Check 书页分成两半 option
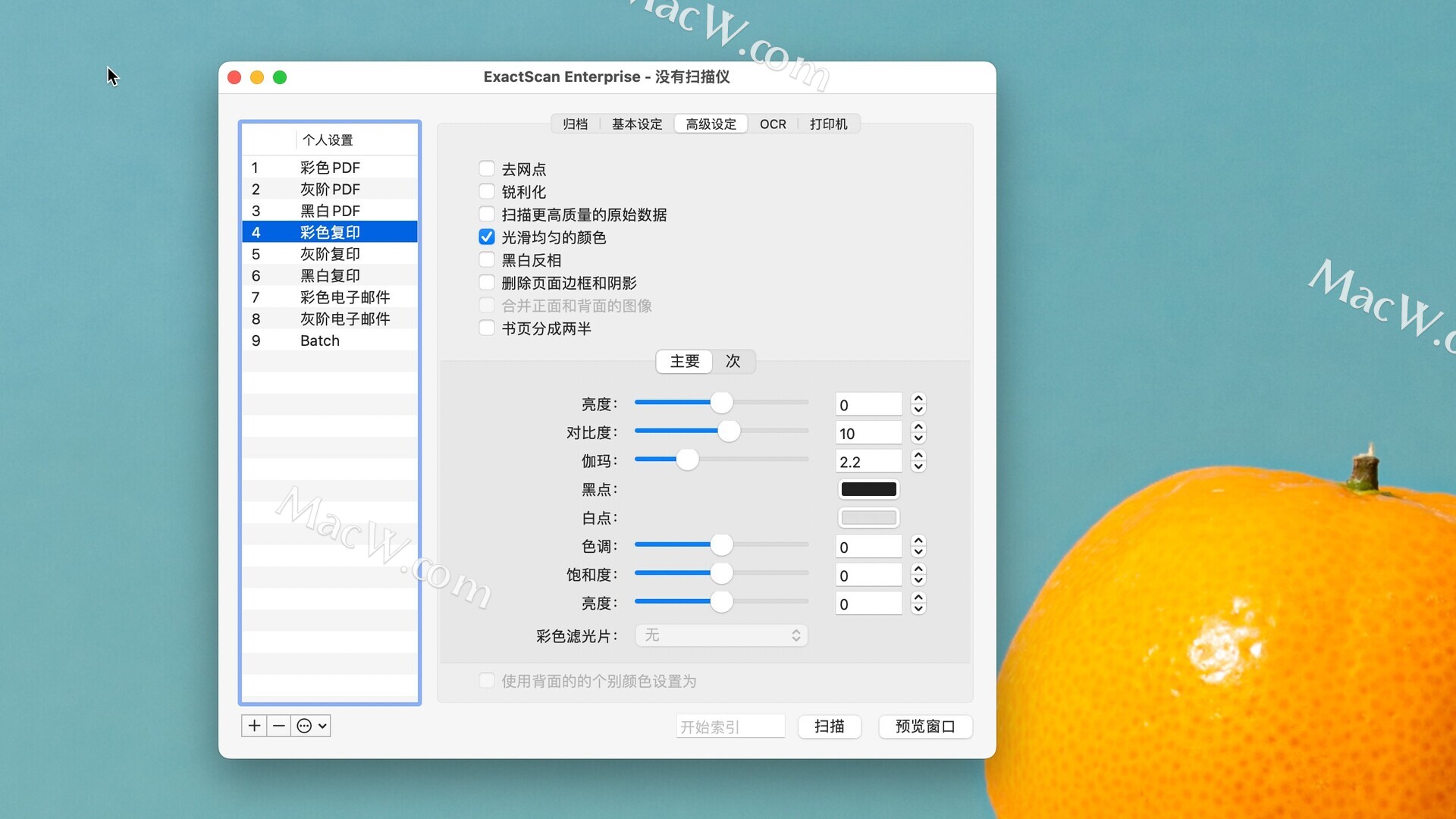 487,328
